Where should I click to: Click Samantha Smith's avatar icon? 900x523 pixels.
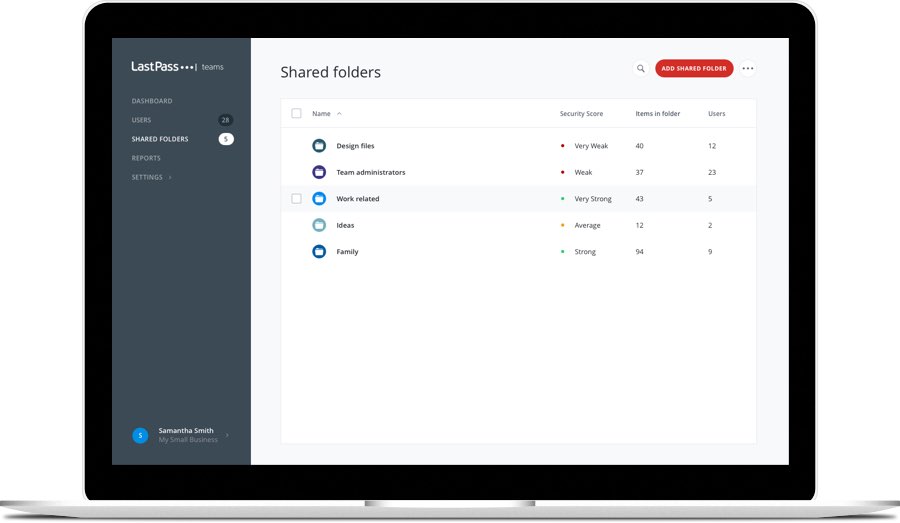pos(140,435)
